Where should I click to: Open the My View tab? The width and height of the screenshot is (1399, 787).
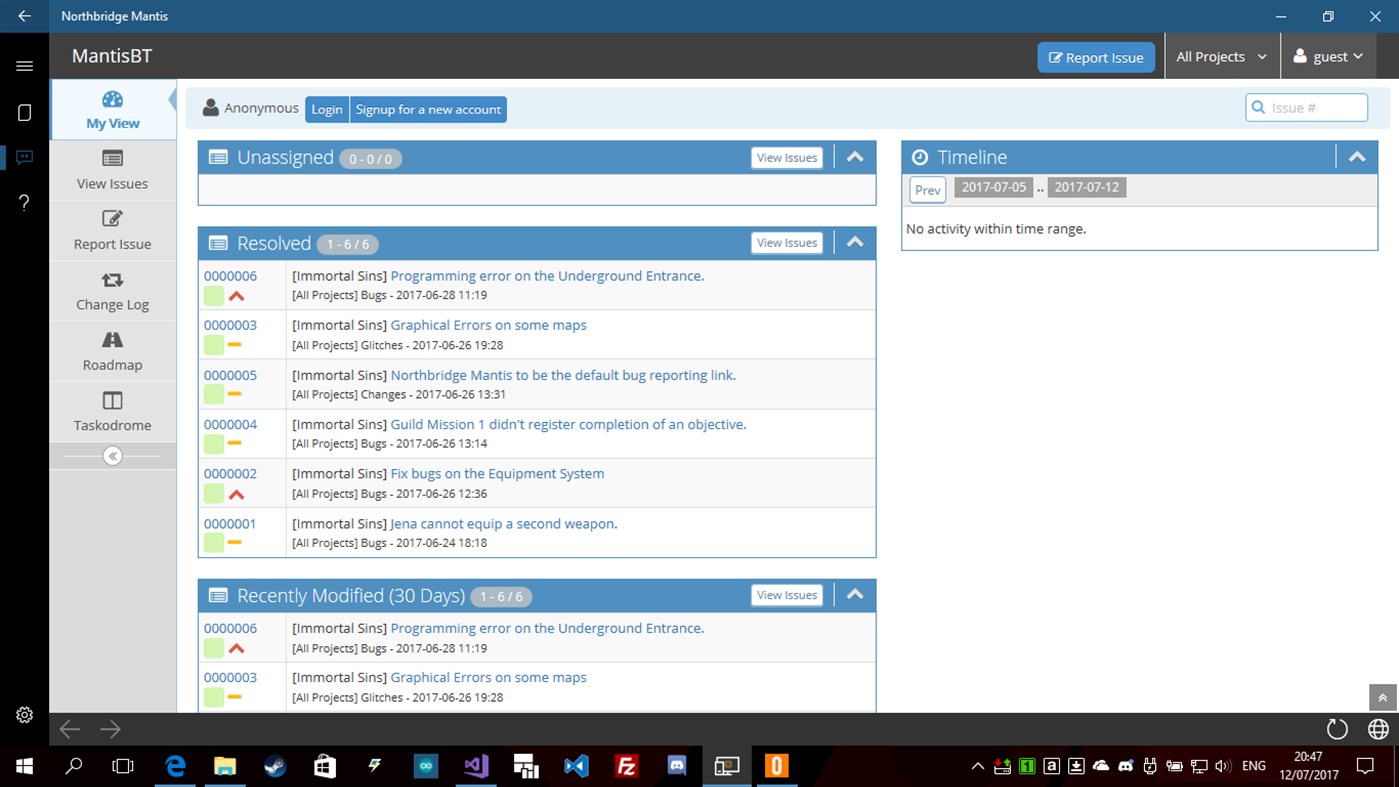tap(113, 110)
